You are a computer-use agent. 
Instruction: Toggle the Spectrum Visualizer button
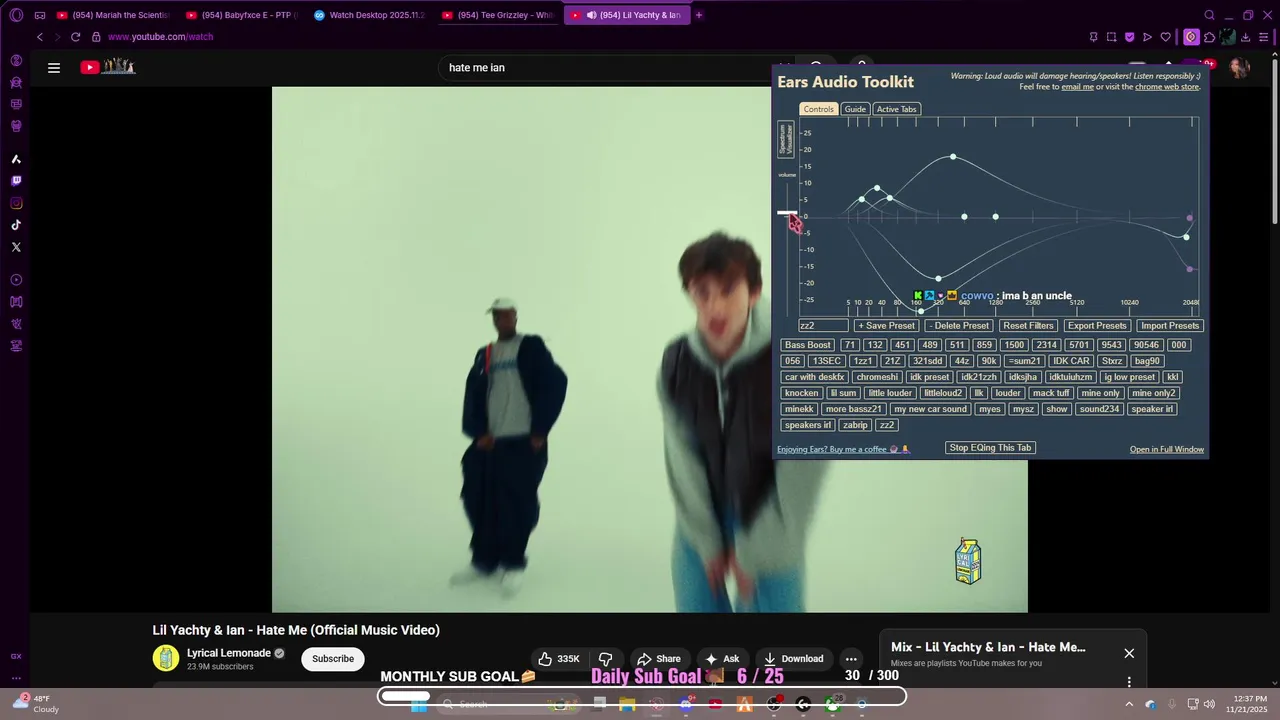click(x=786, y=139)
